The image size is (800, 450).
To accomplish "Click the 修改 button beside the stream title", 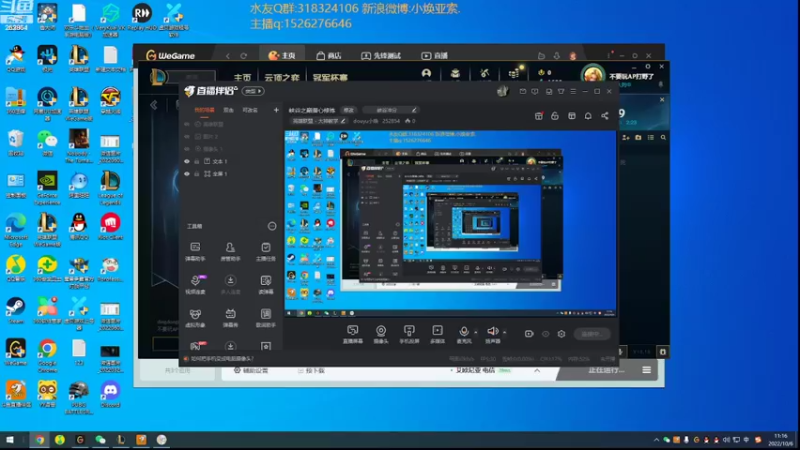I will [348, 110].
